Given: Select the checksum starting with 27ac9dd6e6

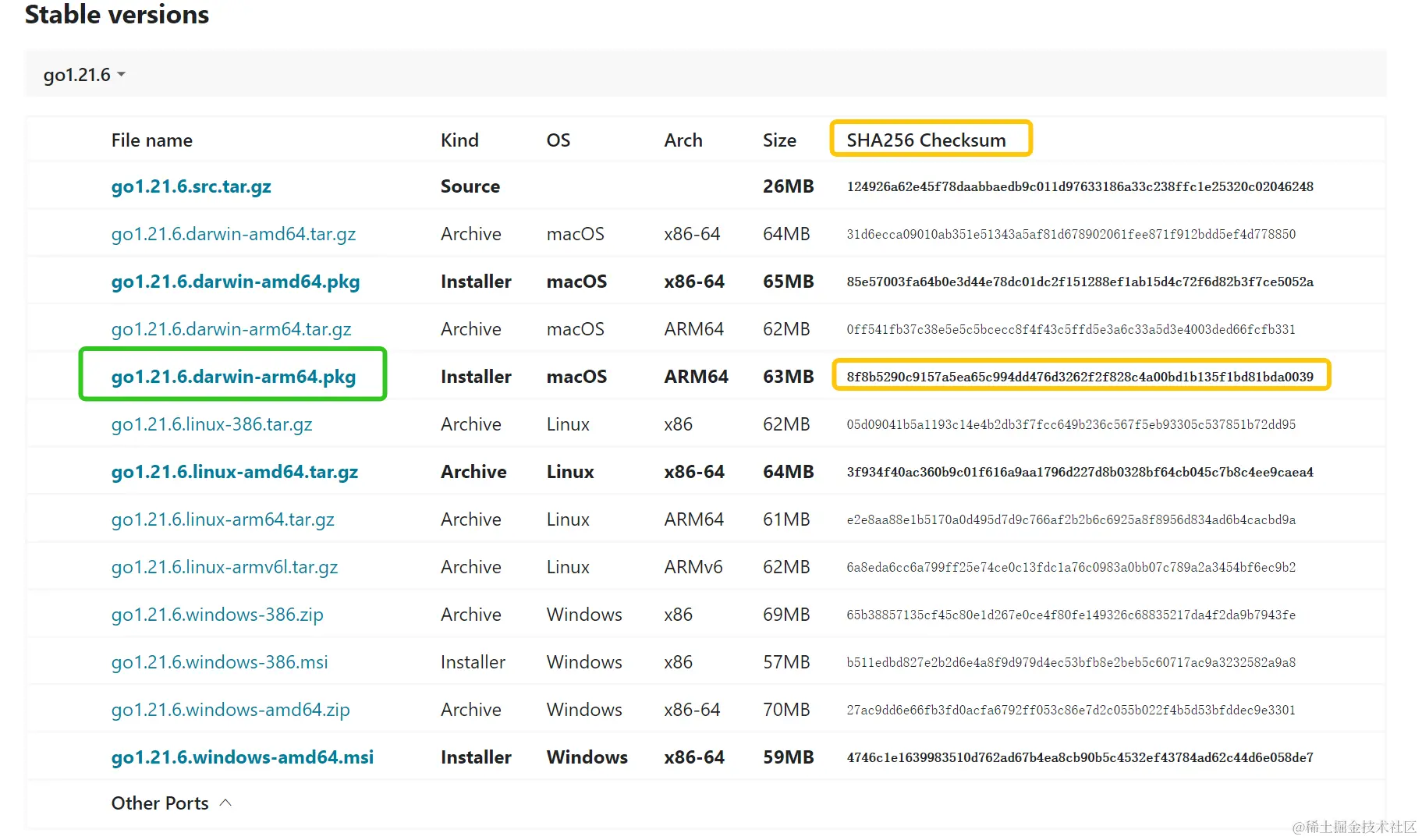Looking at the screenshot, I should coord(1071,710).
